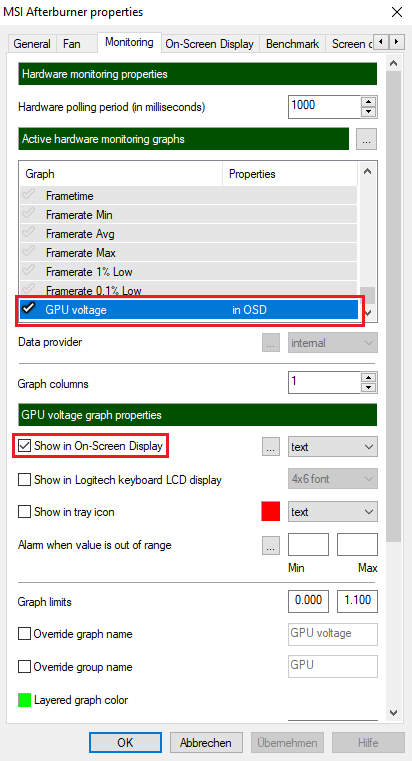Open the Data provider dropdown

pos(332,343)
